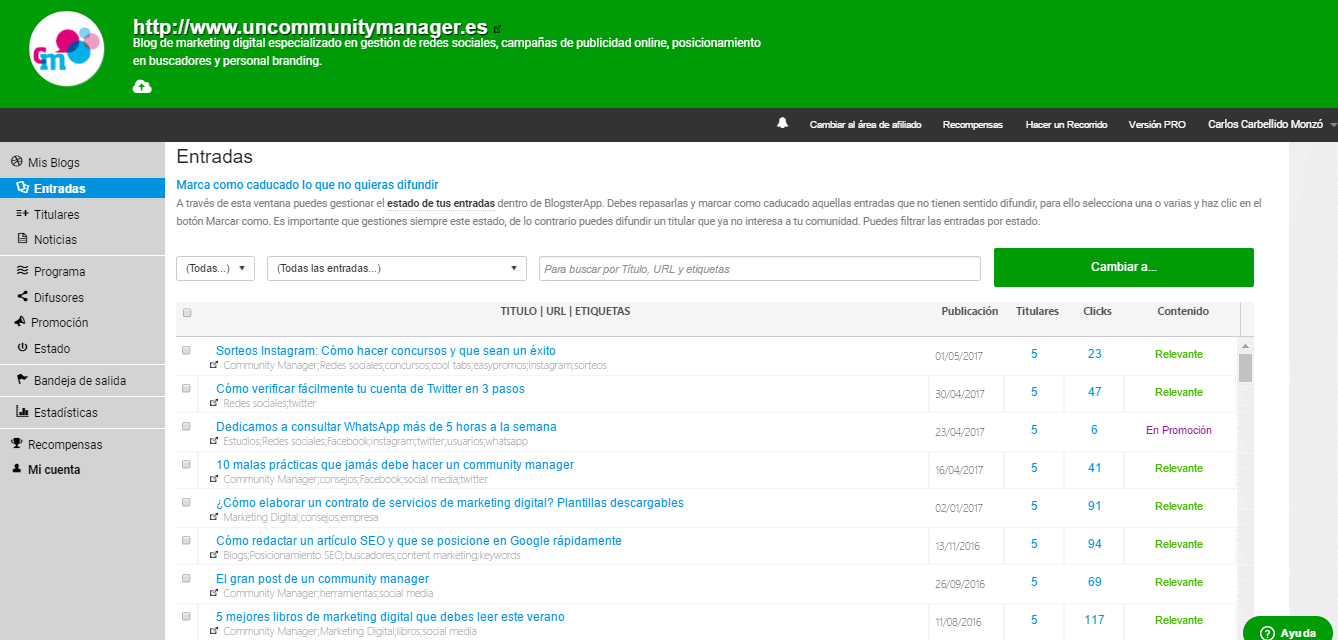Image resolution: width=1338 pixels, height=640 pixels.
Task: Click the Noticias document icon
Action: point(23,238)
